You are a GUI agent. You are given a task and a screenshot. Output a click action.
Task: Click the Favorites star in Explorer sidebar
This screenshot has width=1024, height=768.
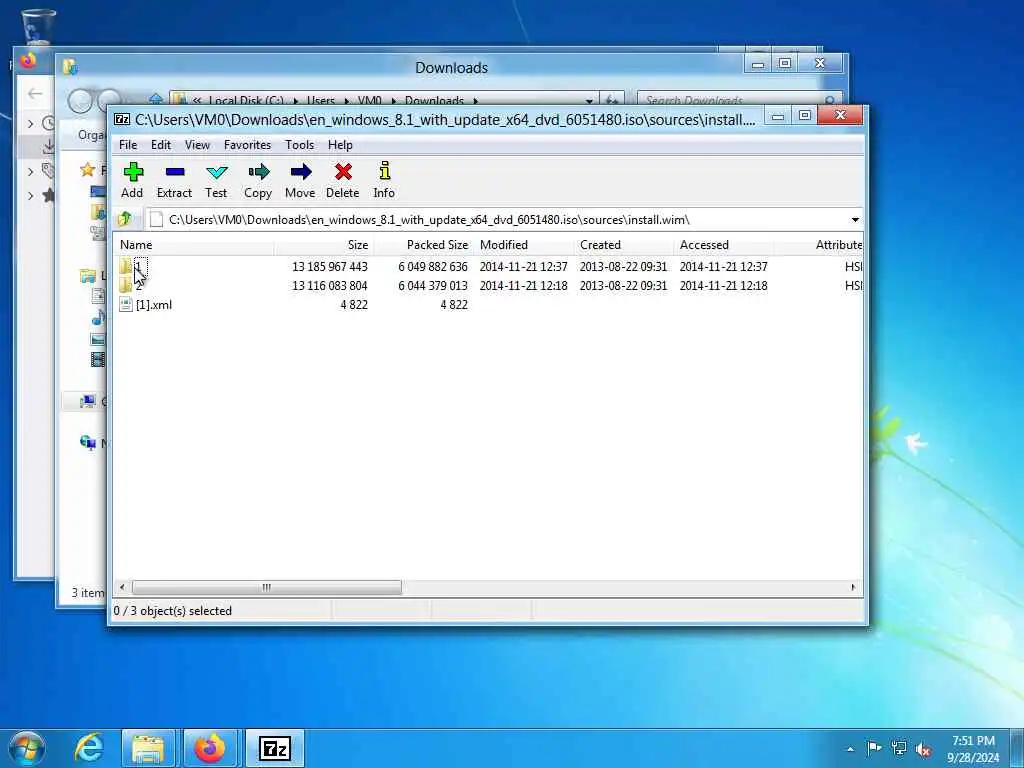click(x=87, y=170)
